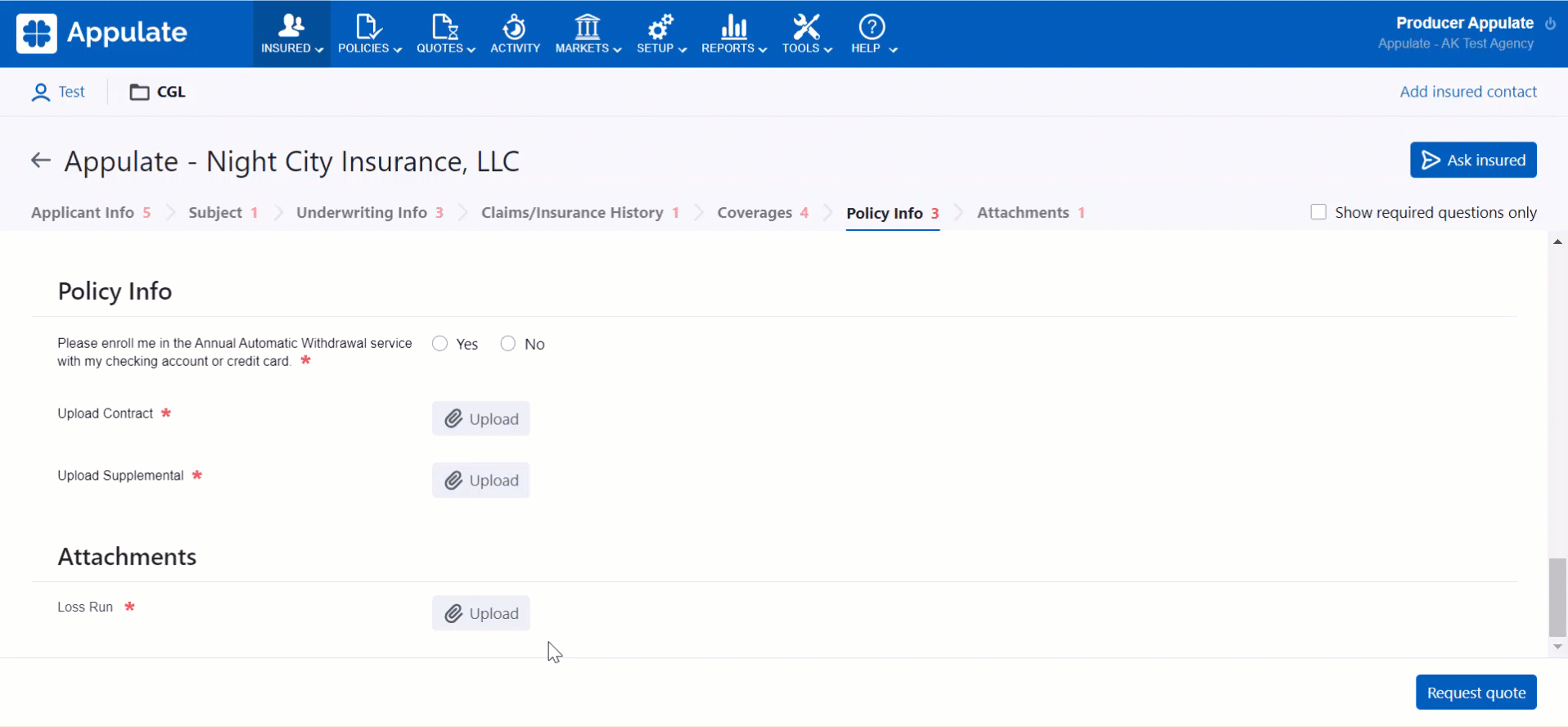This screenshot has width=1568, height=727.
Task: Select Yes for Annual Automatic Withdrawal
Action: coord(440,344)
